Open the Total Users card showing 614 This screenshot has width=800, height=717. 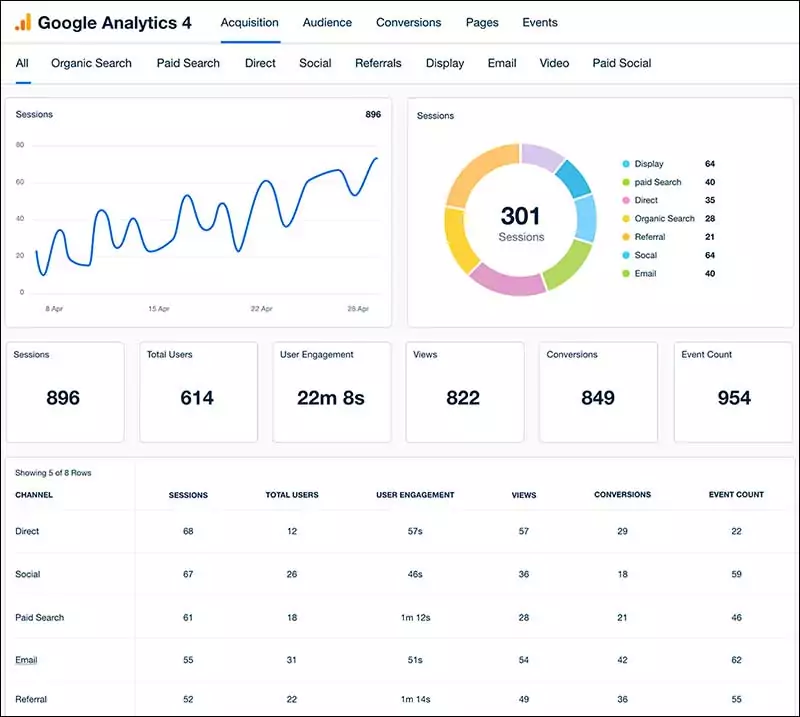(x=198, y=391)
